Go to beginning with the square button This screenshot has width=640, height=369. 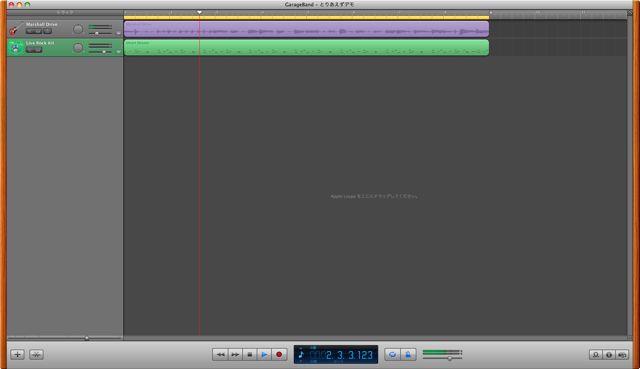point(250,354)
